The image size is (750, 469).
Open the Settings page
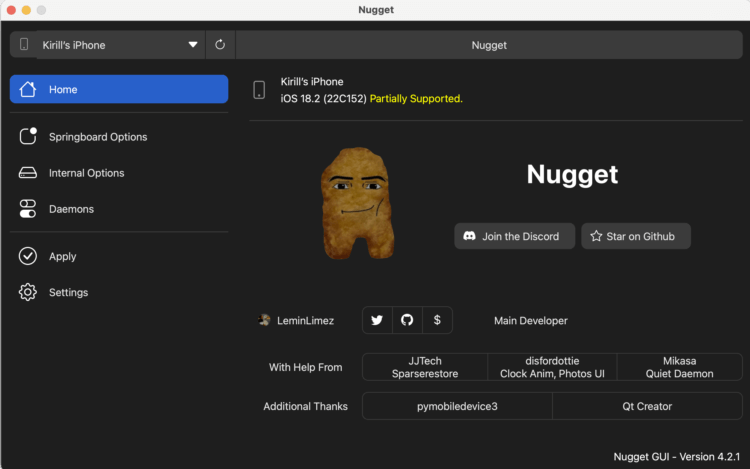click(x=119, y=292)
